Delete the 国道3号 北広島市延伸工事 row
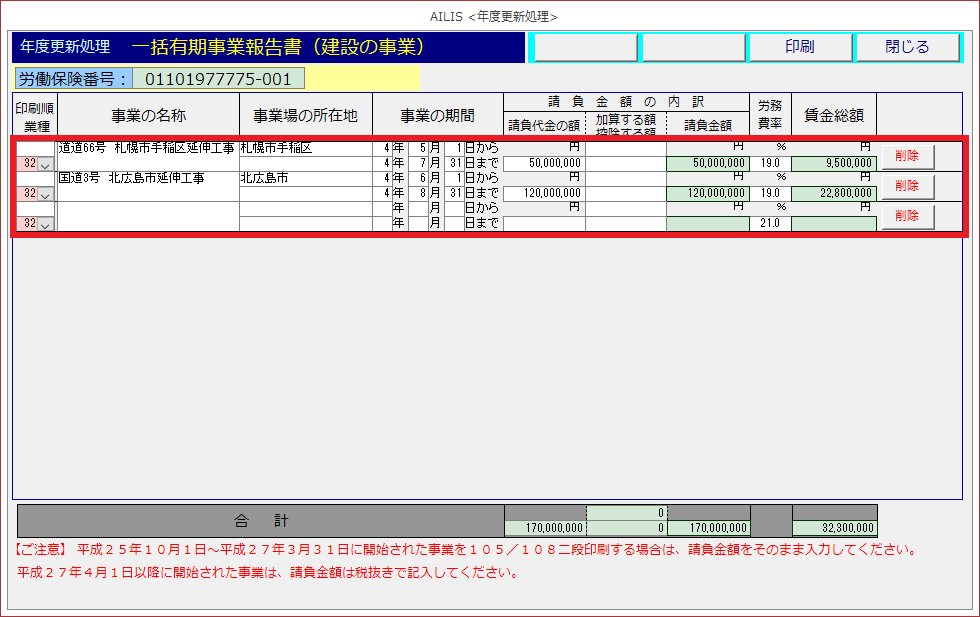 coord(907,186)
